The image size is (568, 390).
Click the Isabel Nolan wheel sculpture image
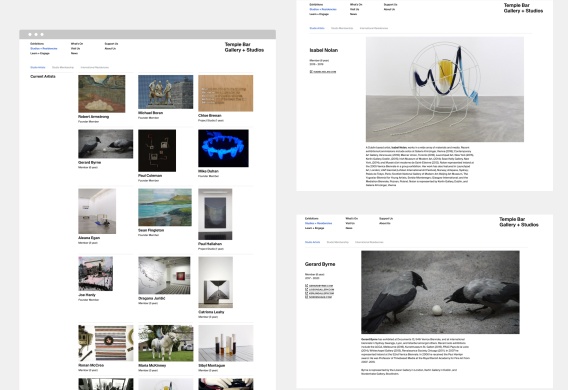(x=445, y=89)
